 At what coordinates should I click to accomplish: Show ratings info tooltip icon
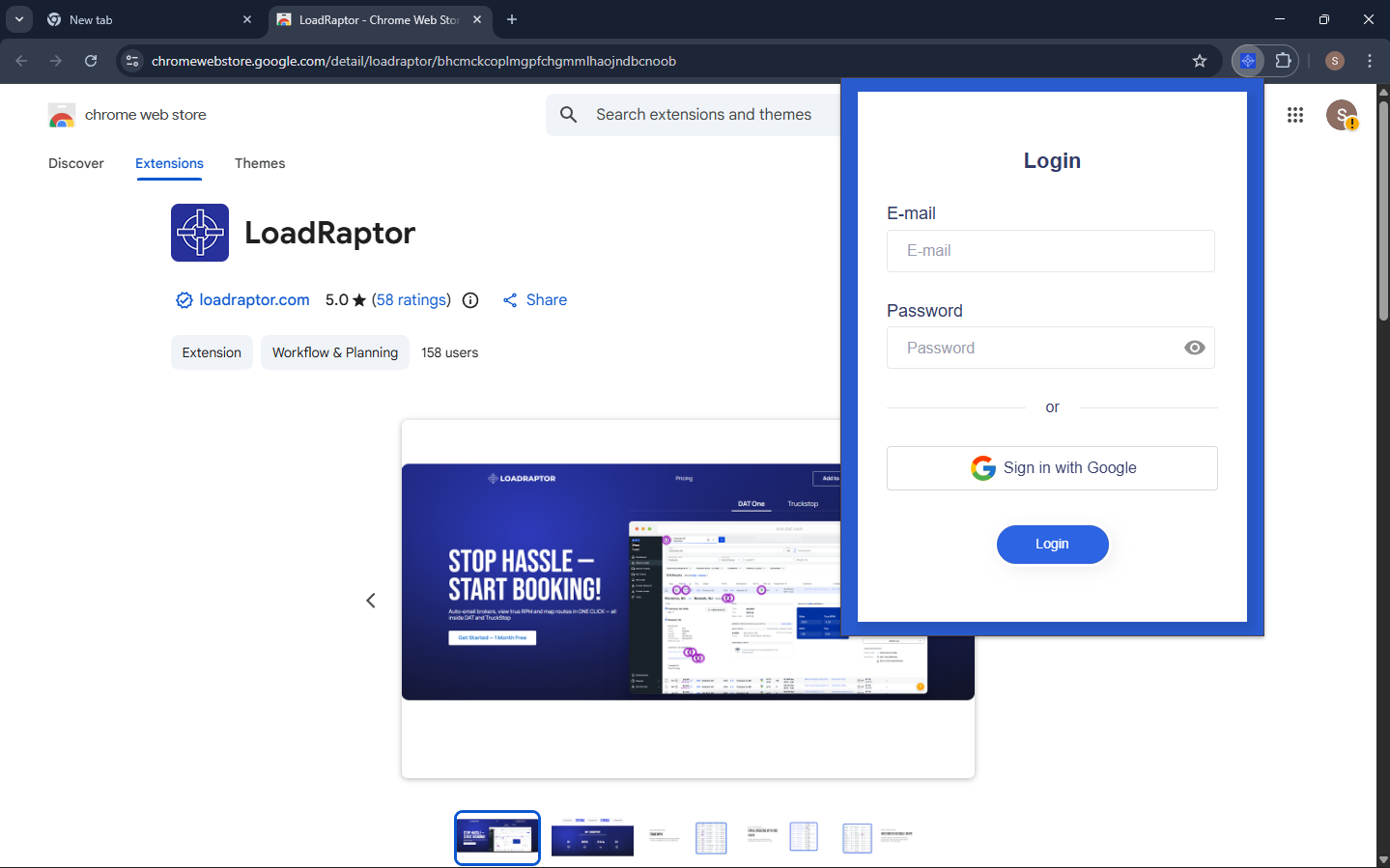coord(470,300)
